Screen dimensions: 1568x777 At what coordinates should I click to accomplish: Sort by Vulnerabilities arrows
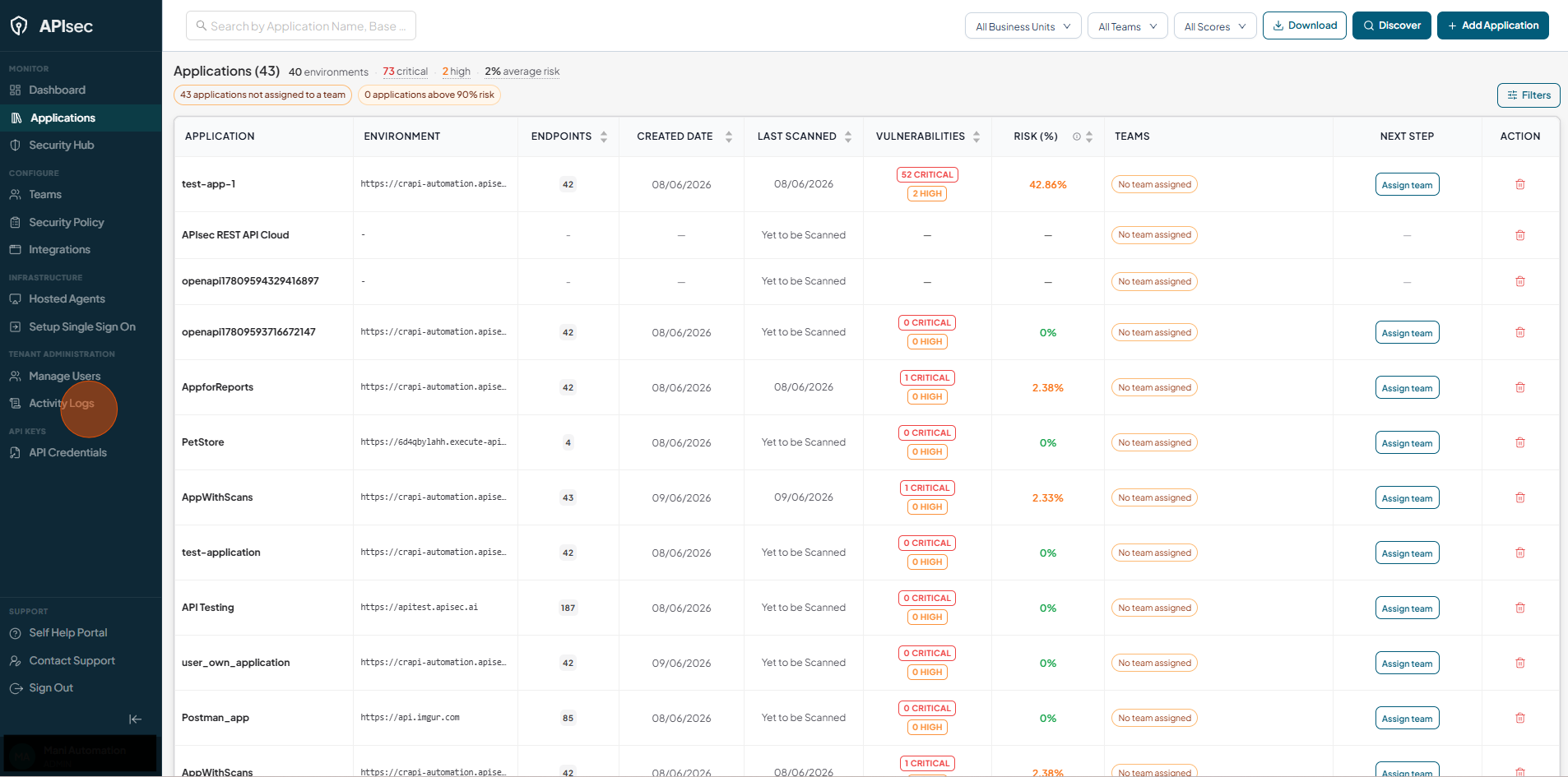tap(977, 136)
